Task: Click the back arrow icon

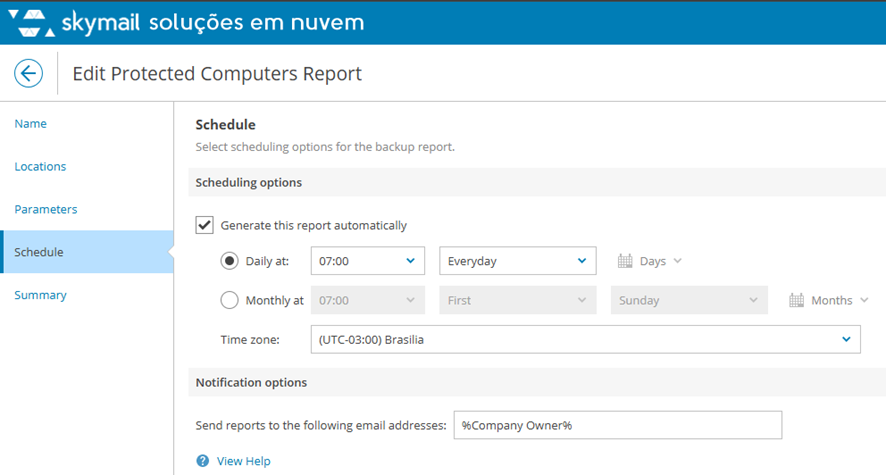Action: coord(28,73)
